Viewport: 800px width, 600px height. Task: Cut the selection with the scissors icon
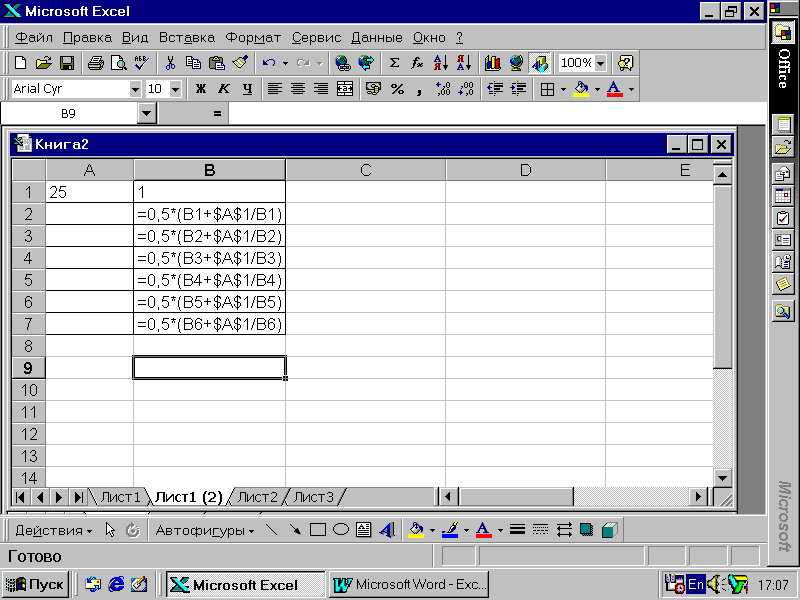(170, 63)
